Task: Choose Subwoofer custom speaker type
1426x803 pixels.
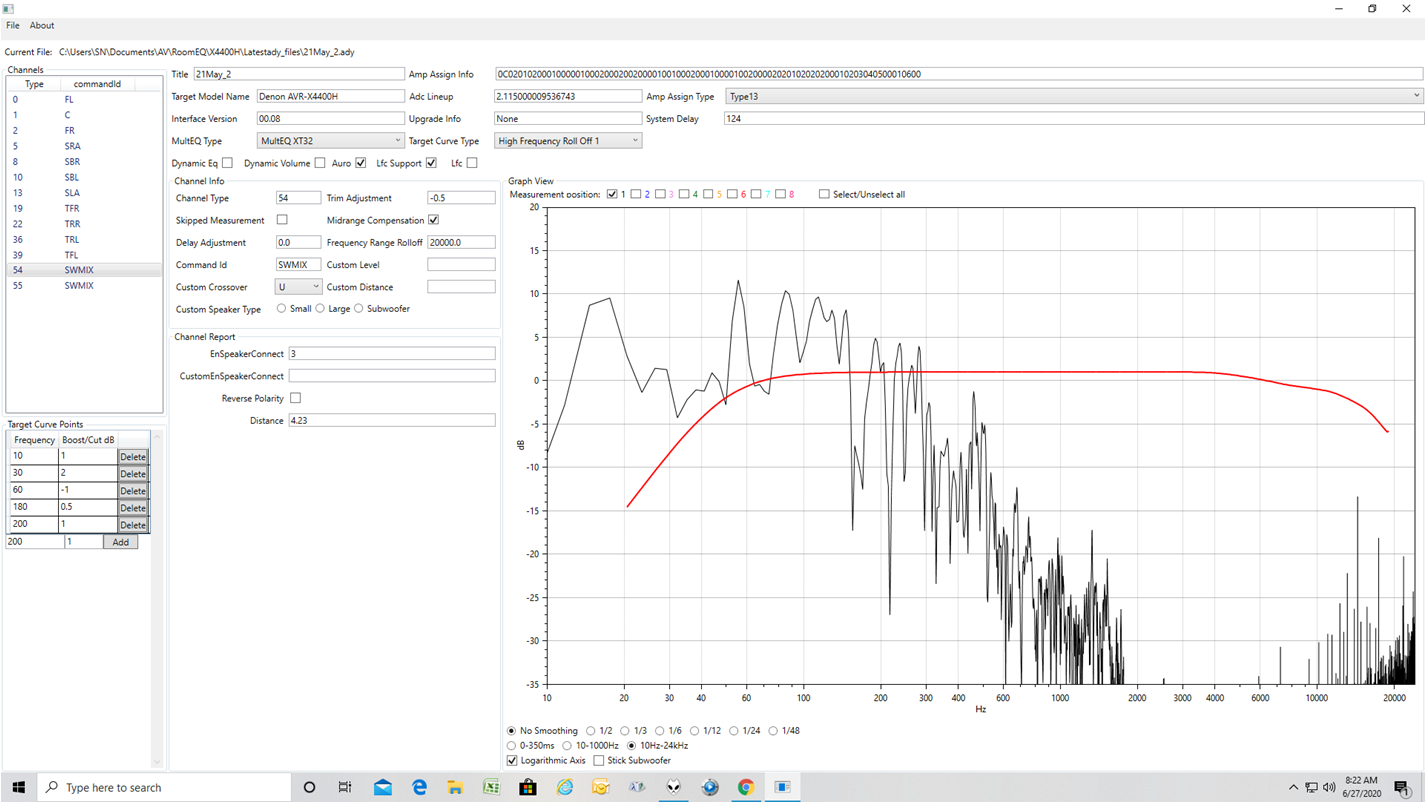Action: 359,309
